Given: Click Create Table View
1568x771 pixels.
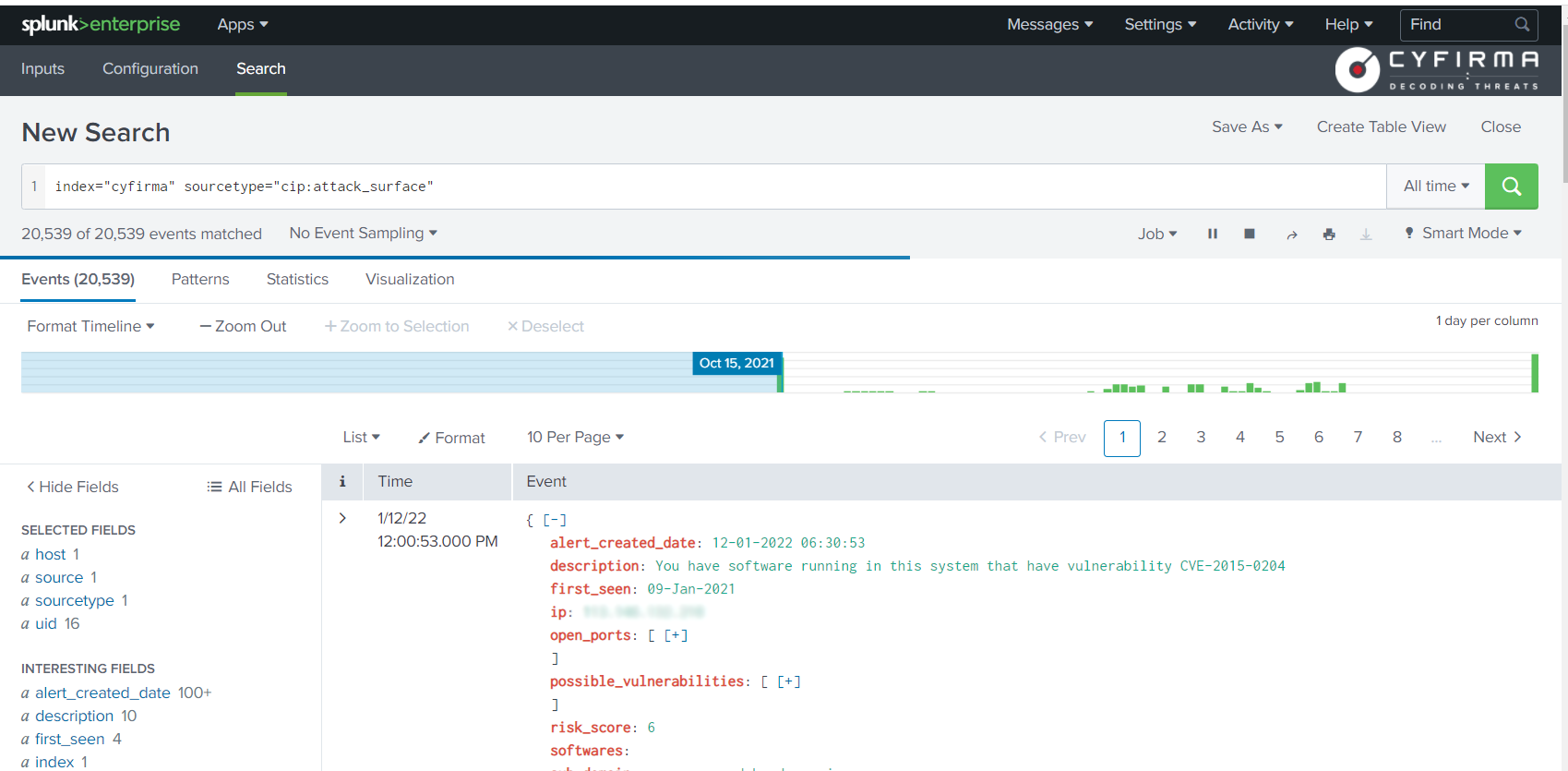Looking at the screenshot, I should tap(1382, 127).
